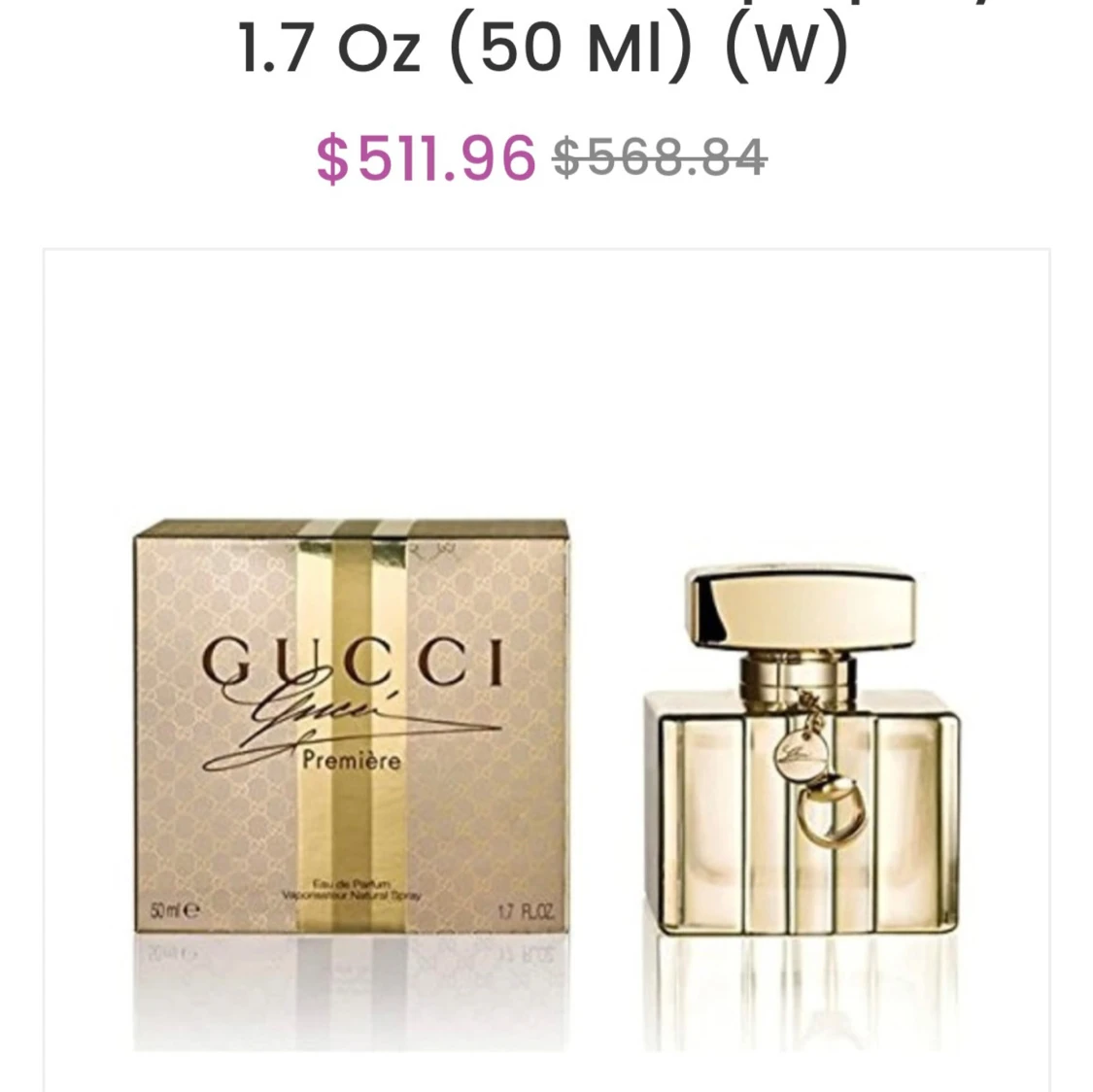Image resolution: width=1093 pixels, height=1092 pixels.
Task: Click the top lid of the Gucci box
Action: tap(352, 528)
